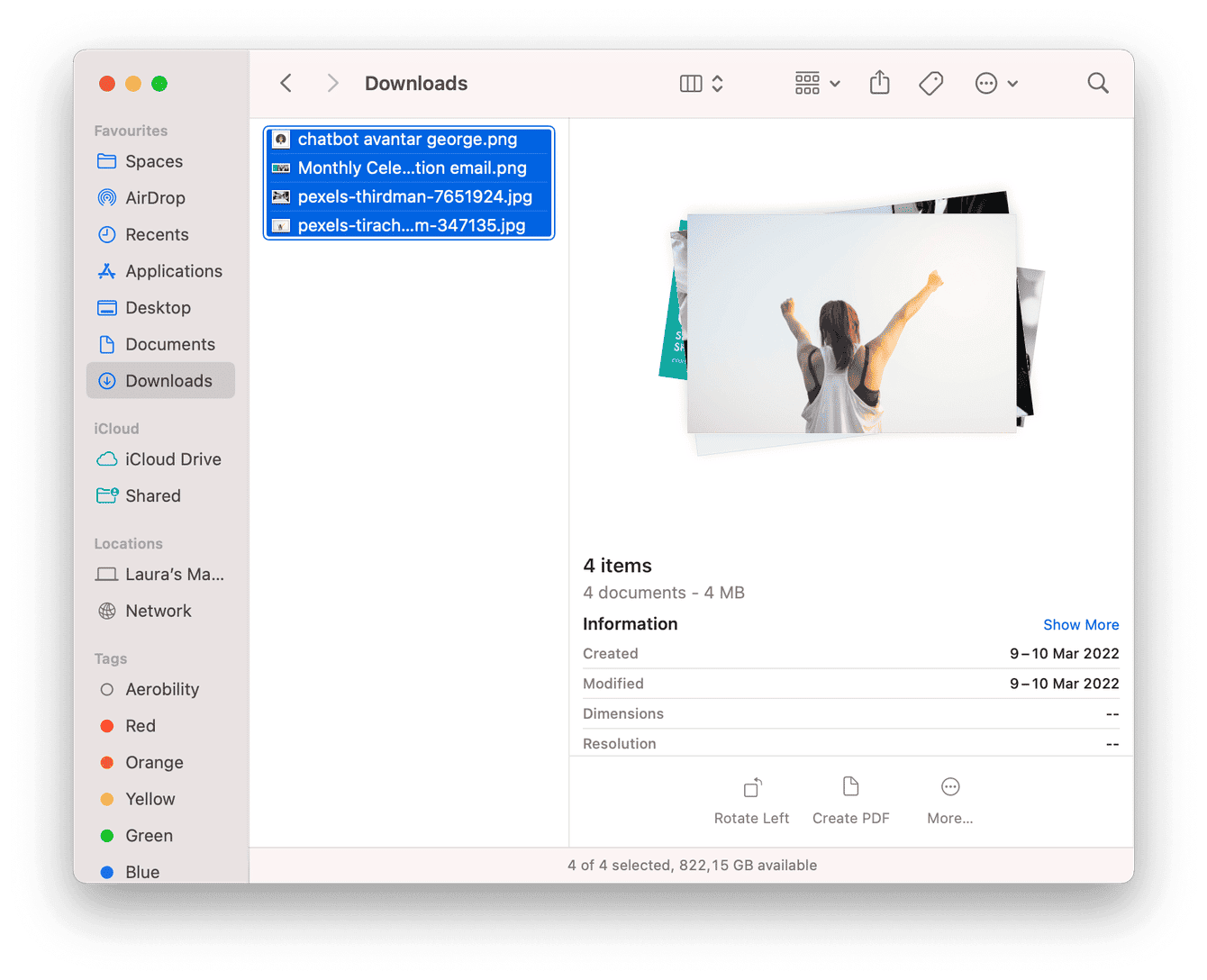
Task: Expand the Action ellipsis menu
Action: [x=995, y=84]
